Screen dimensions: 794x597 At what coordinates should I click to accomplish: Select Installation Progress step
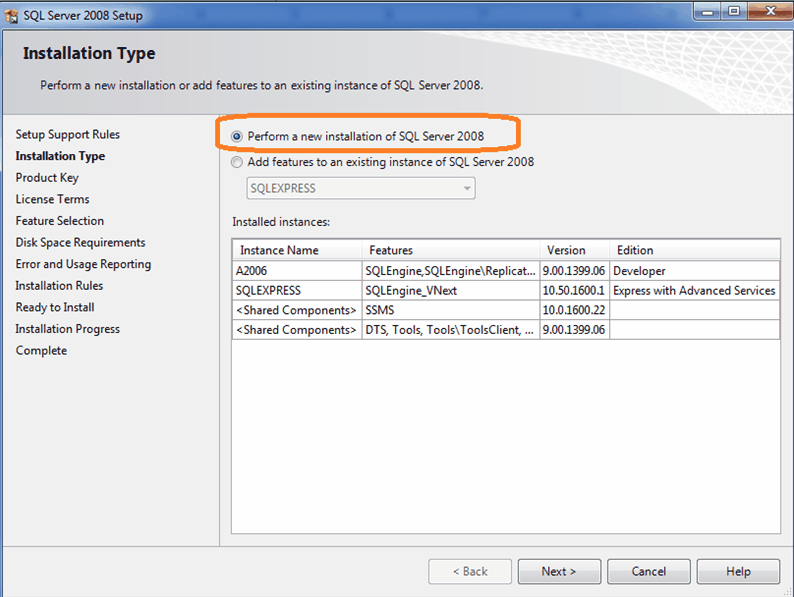coord(67,329)
